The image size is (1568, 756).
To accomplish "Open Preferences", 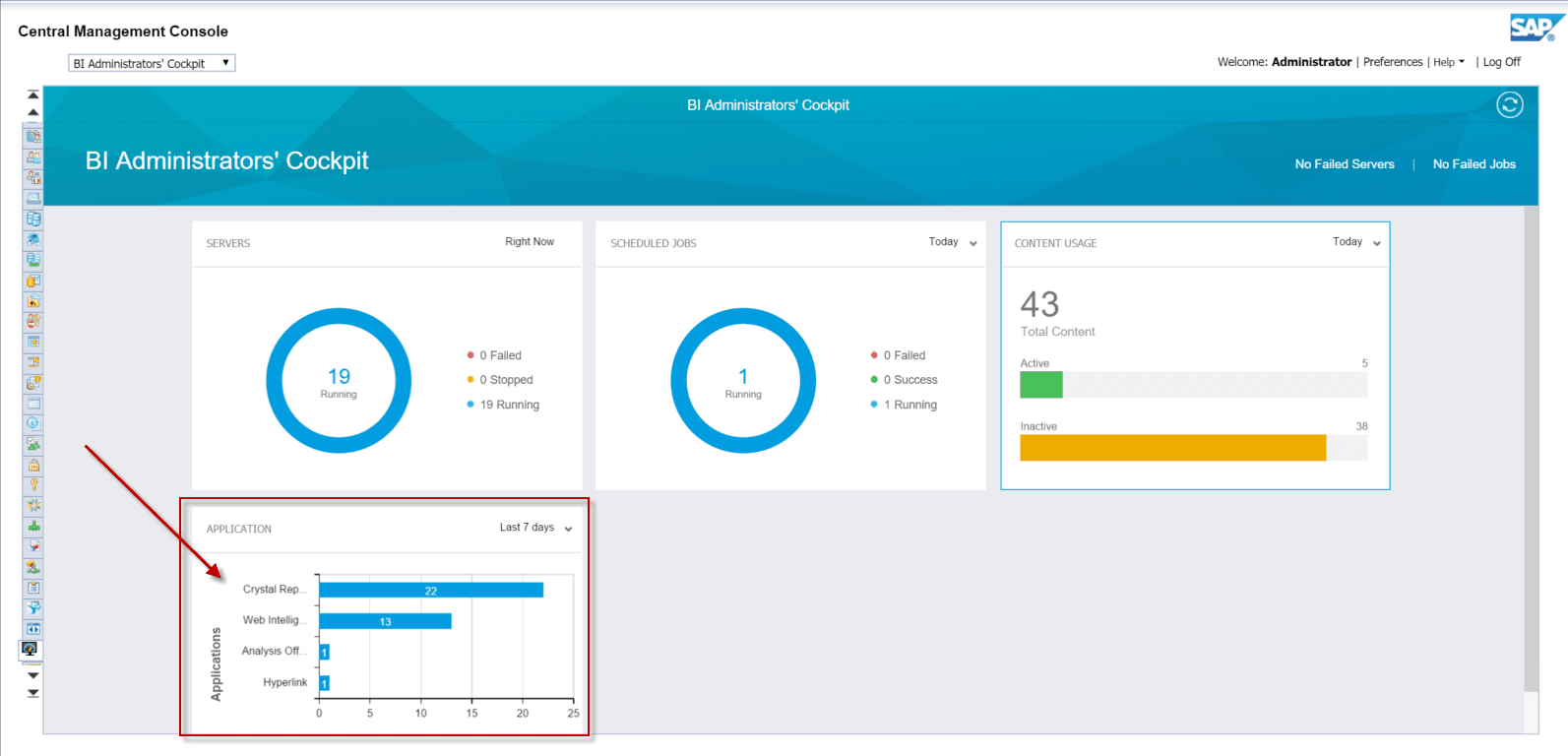I will [x=1393, y=62].
